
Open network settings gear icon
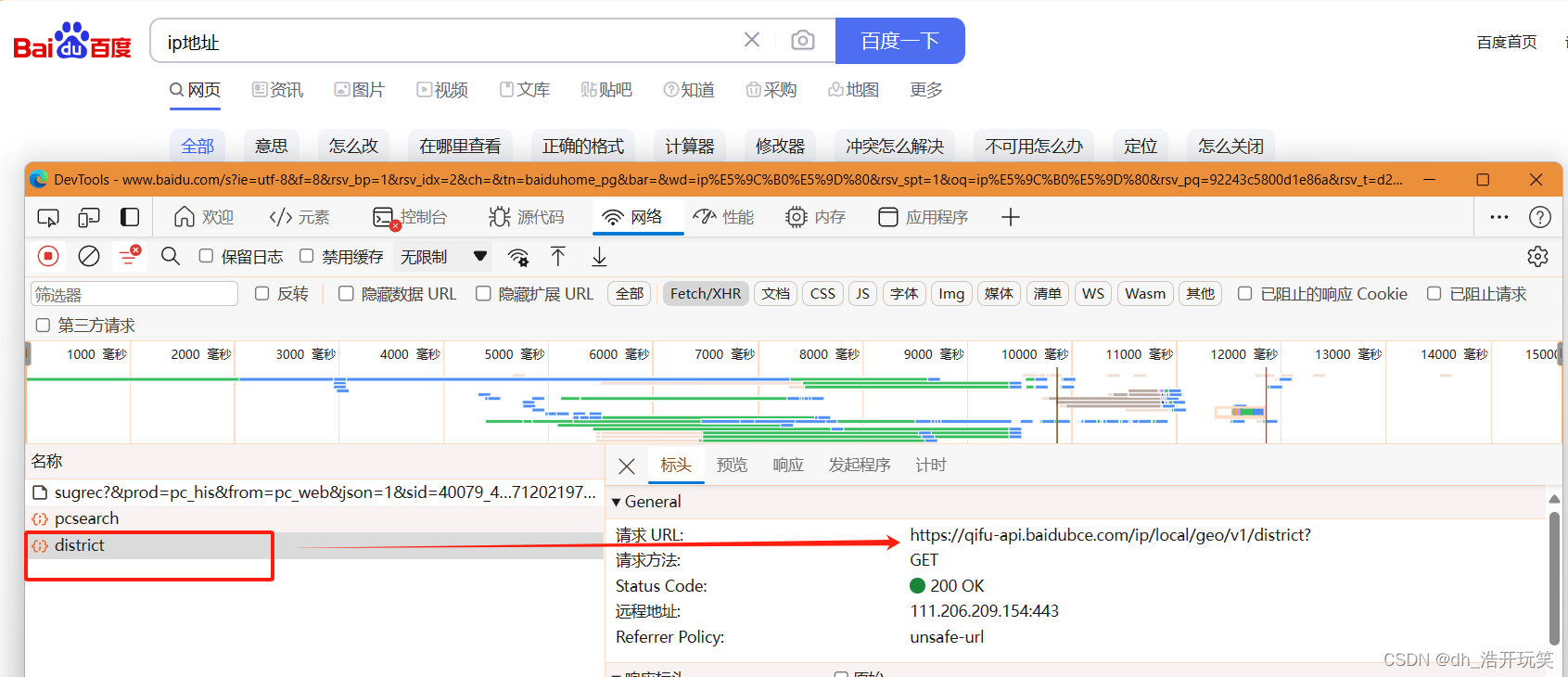1537,257
